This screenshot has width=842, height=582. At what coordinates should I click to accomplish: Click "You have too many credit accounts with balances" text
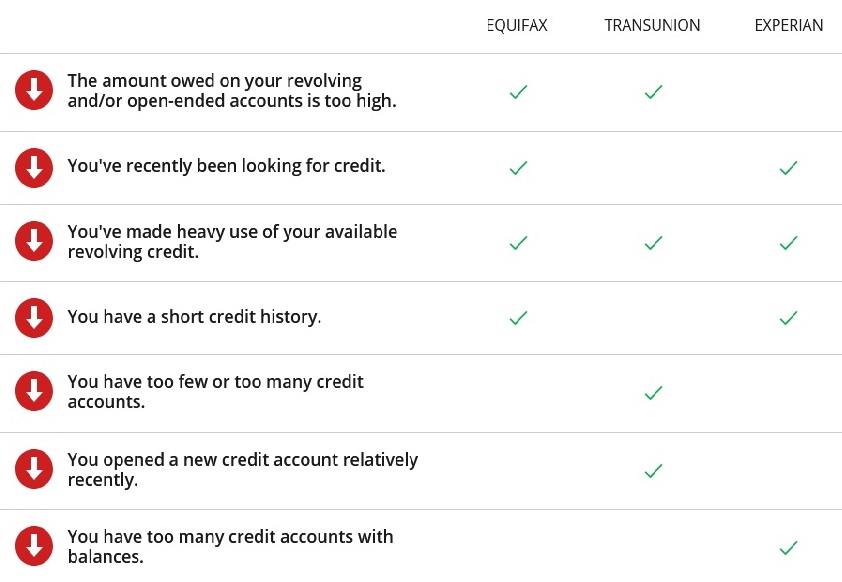click(230, 546)
